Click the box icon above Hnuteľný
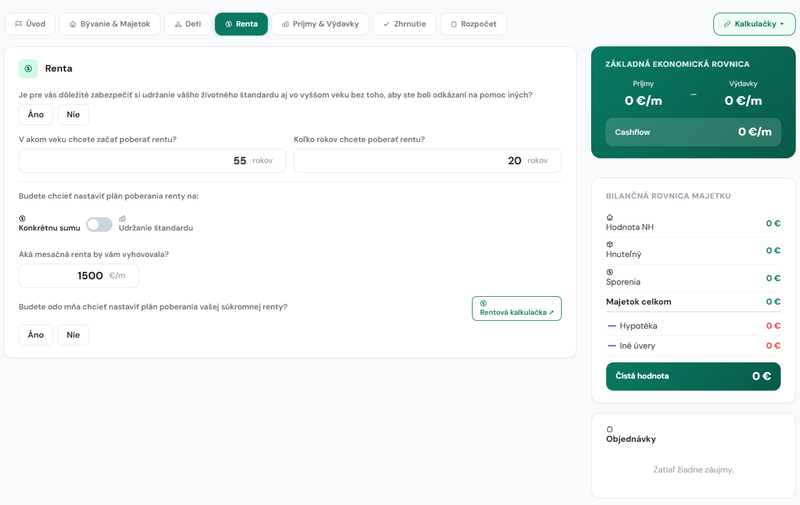 pyautogui.click(x=610, y=244)
